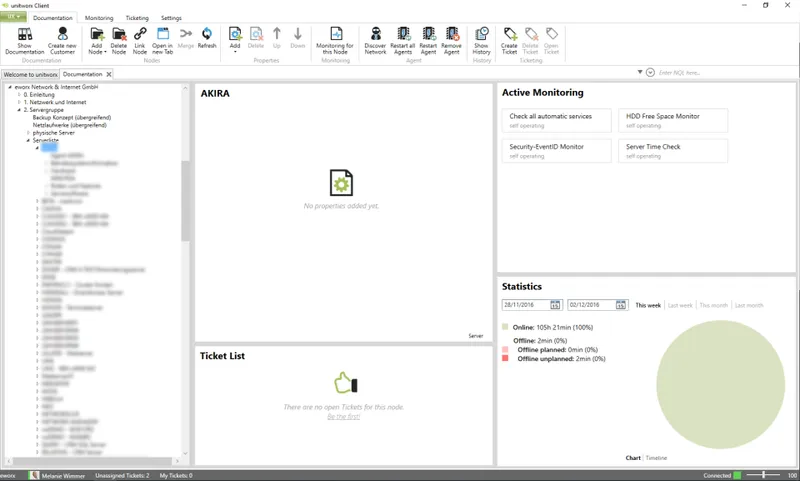
Task: Open the Settings ribbon tab
Action: [171, 18]
